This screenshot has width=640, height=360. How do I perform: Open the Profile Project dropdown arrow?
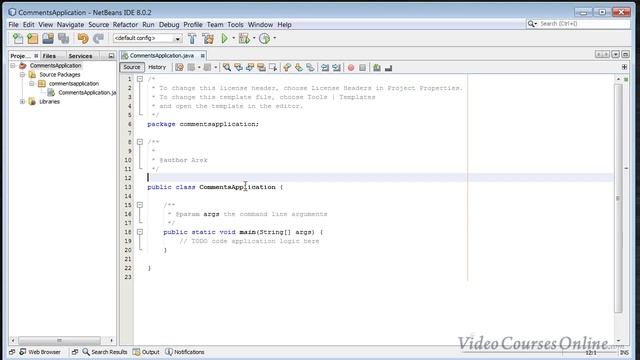[275, 38]
